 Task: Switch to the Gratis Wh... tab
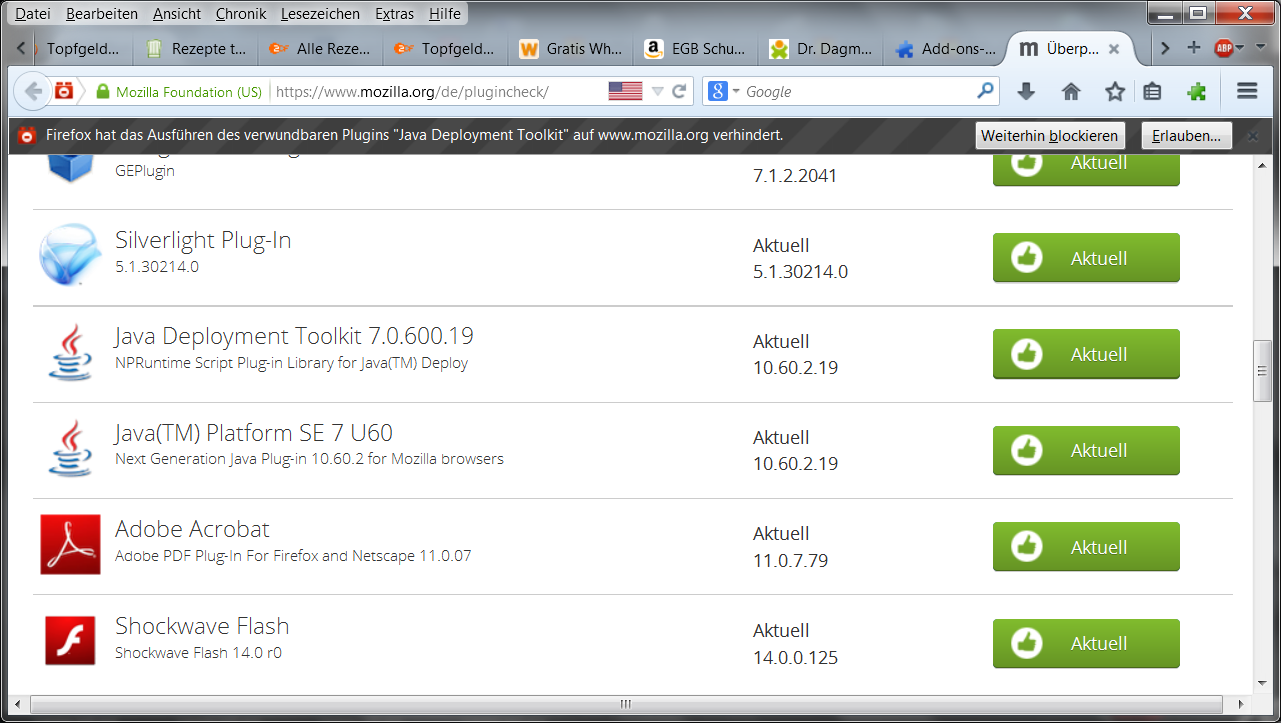571,48
